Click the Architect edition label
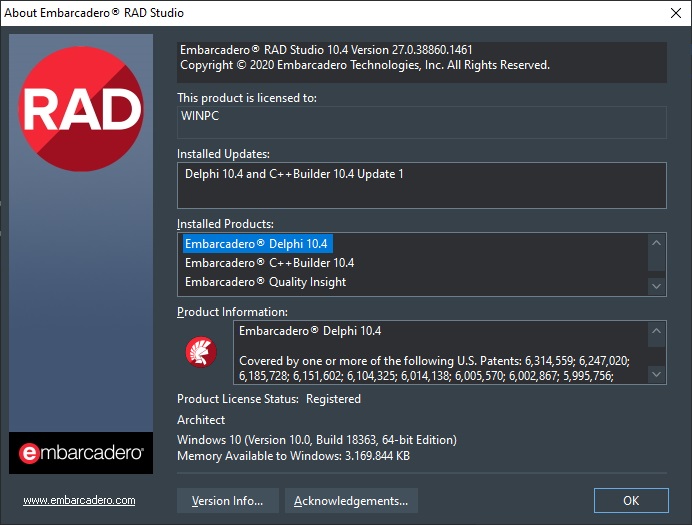Viewport: 692px width, 525px height. (x=201, y=420)
